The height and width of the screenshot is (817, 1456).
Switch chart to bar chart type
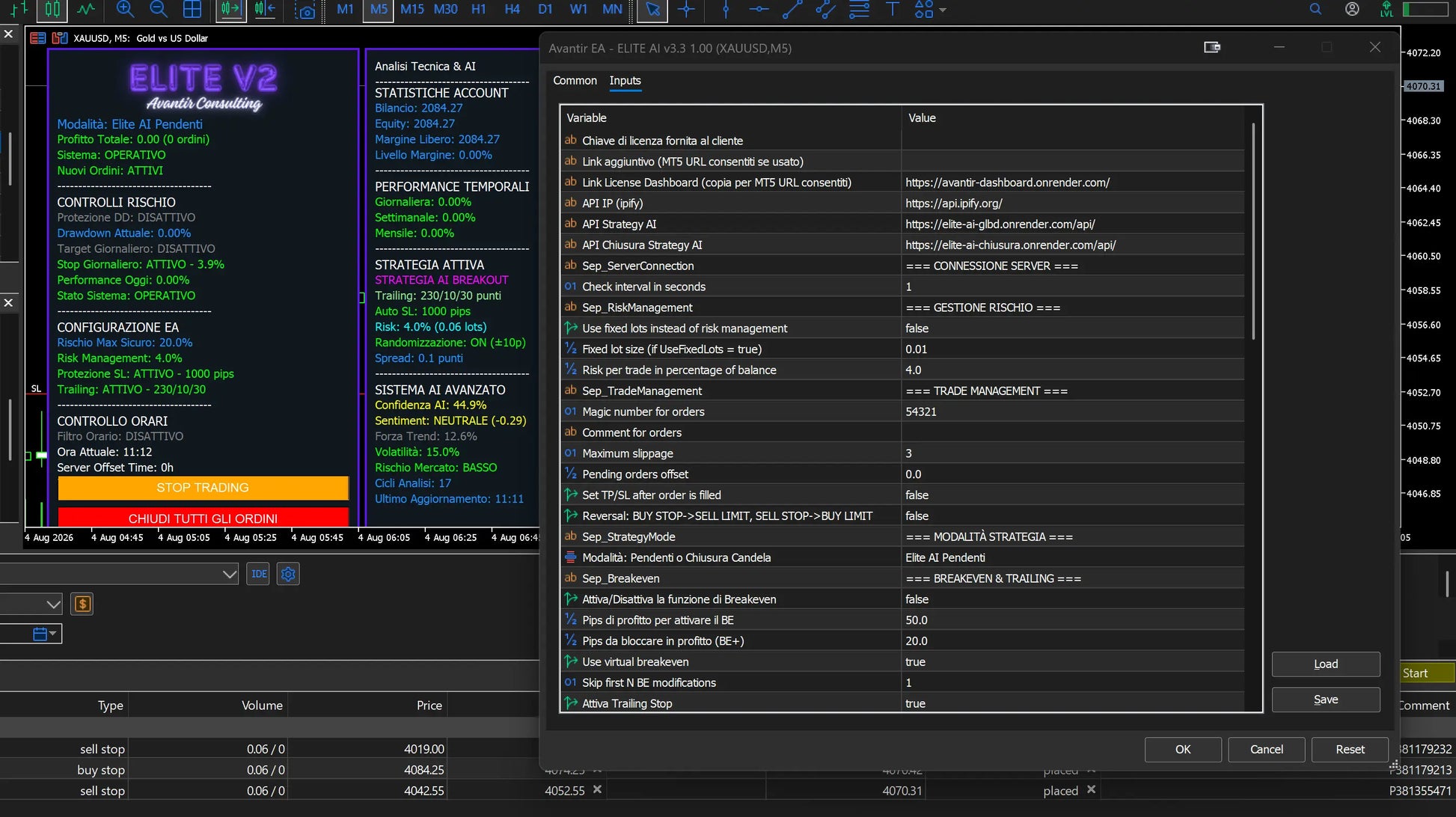tap(19, 10)
